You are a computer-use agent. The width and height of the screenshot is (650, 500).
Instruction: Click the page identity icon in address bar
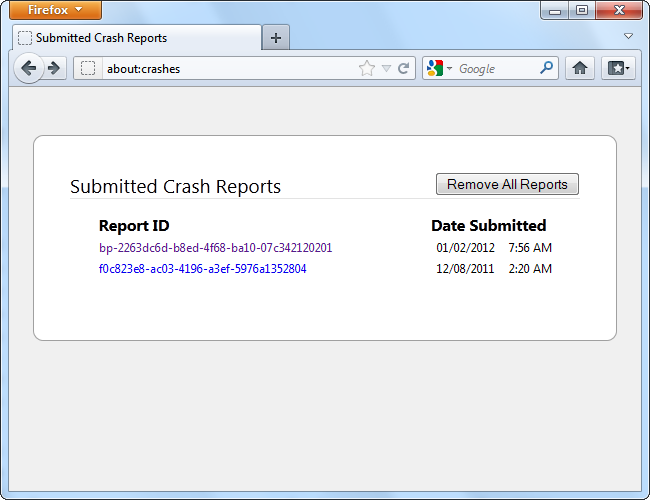(88, 68)
